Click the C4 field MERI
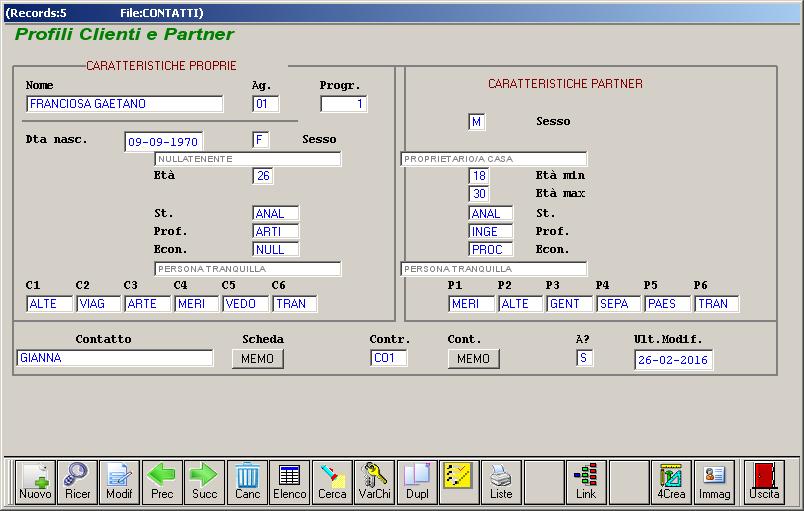The width and height of the screenshot is (804, 511). pyautogui.click(x=196, y=304)
